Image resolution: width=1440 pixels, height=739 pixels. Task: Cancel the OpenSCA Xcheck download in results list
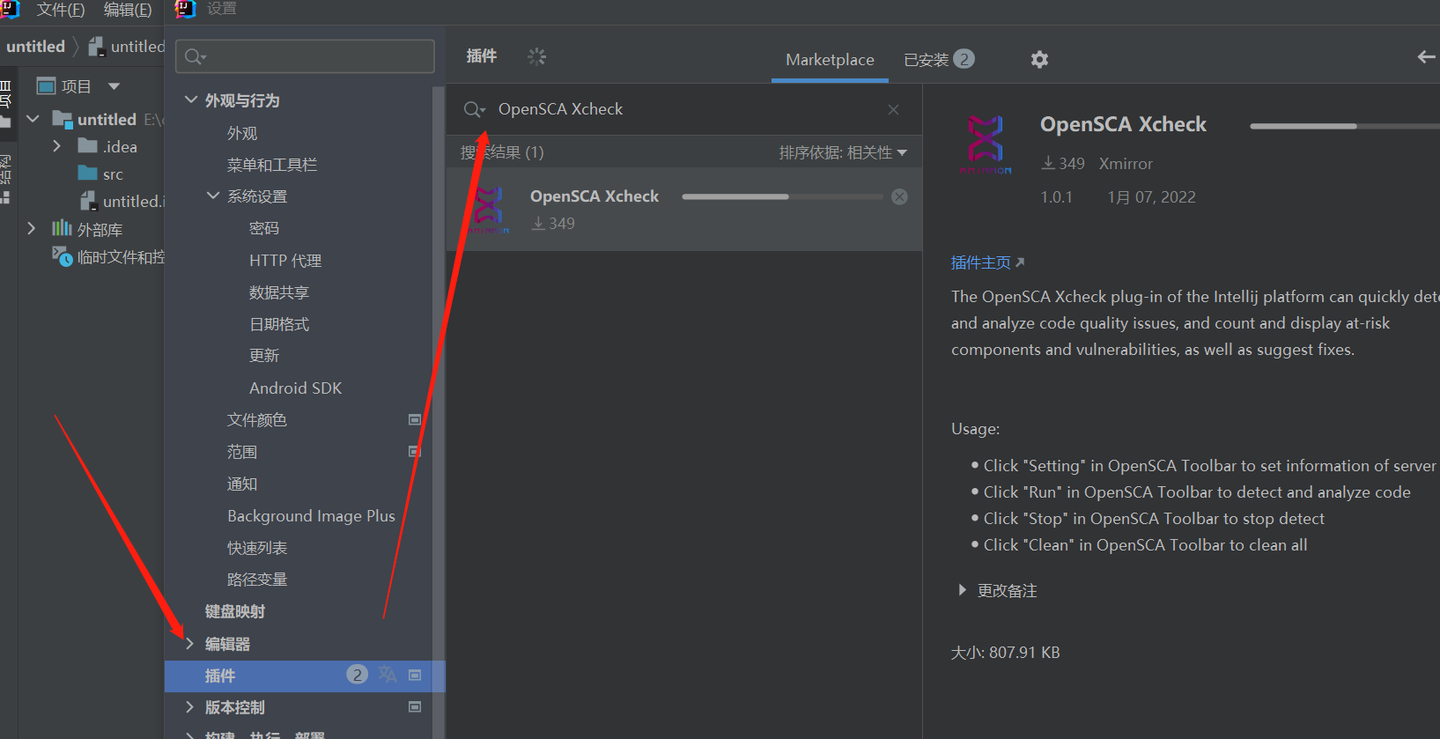point(899,197)
